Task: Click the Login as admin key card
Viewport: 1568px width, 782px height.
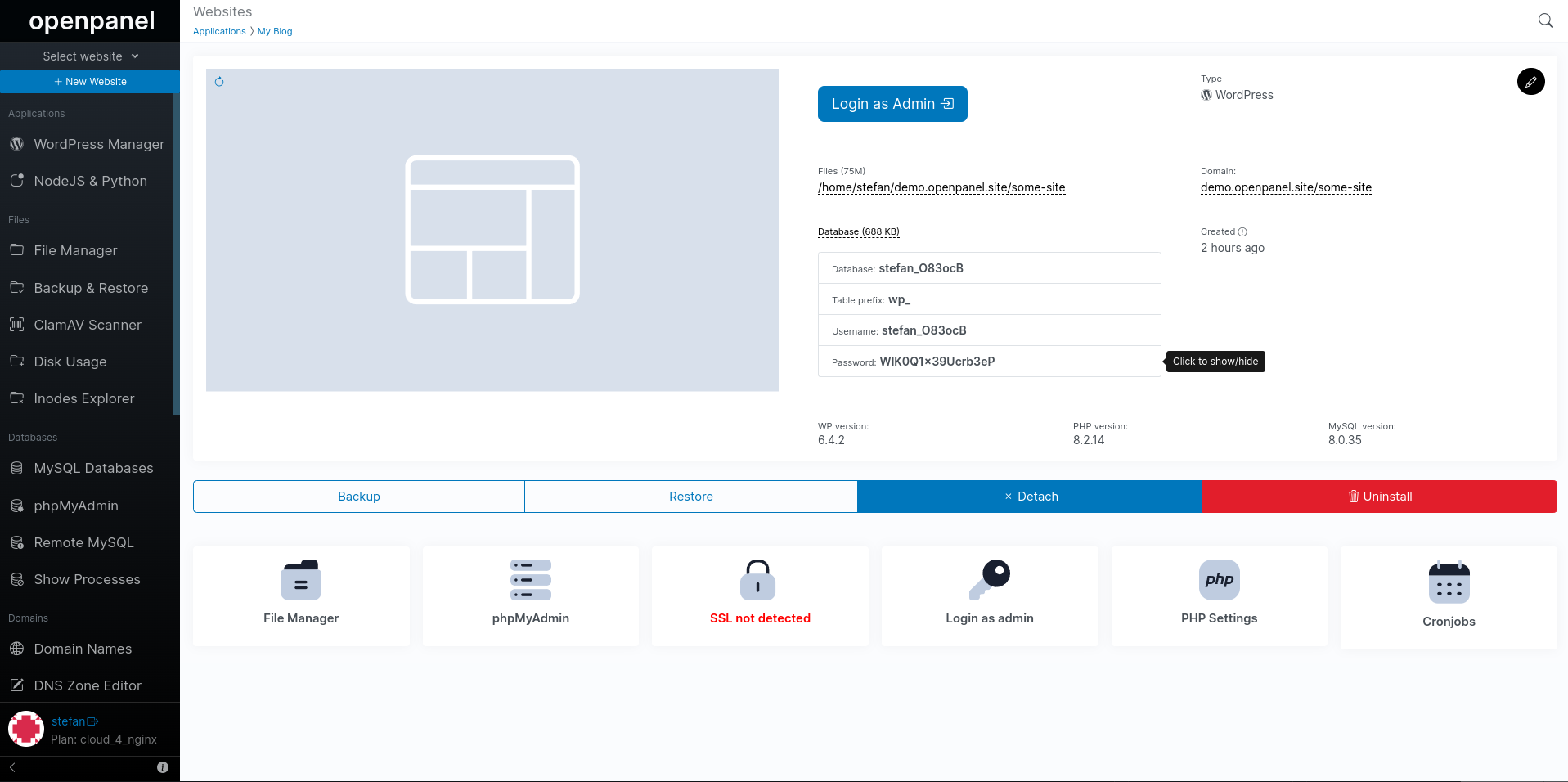Action: click(990, 596)
